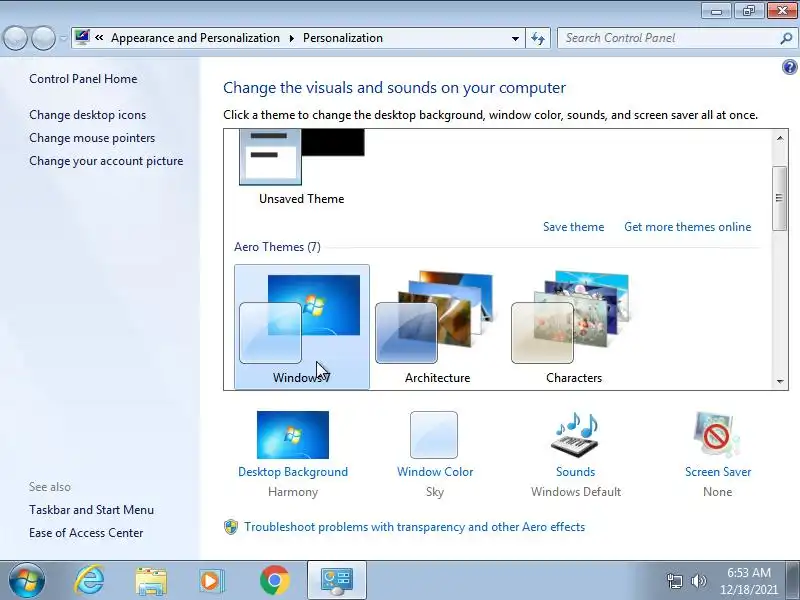The image size is (800, 600).
Task: Open Taskbar and Start Menu link
Action: (x=91, y=510)
